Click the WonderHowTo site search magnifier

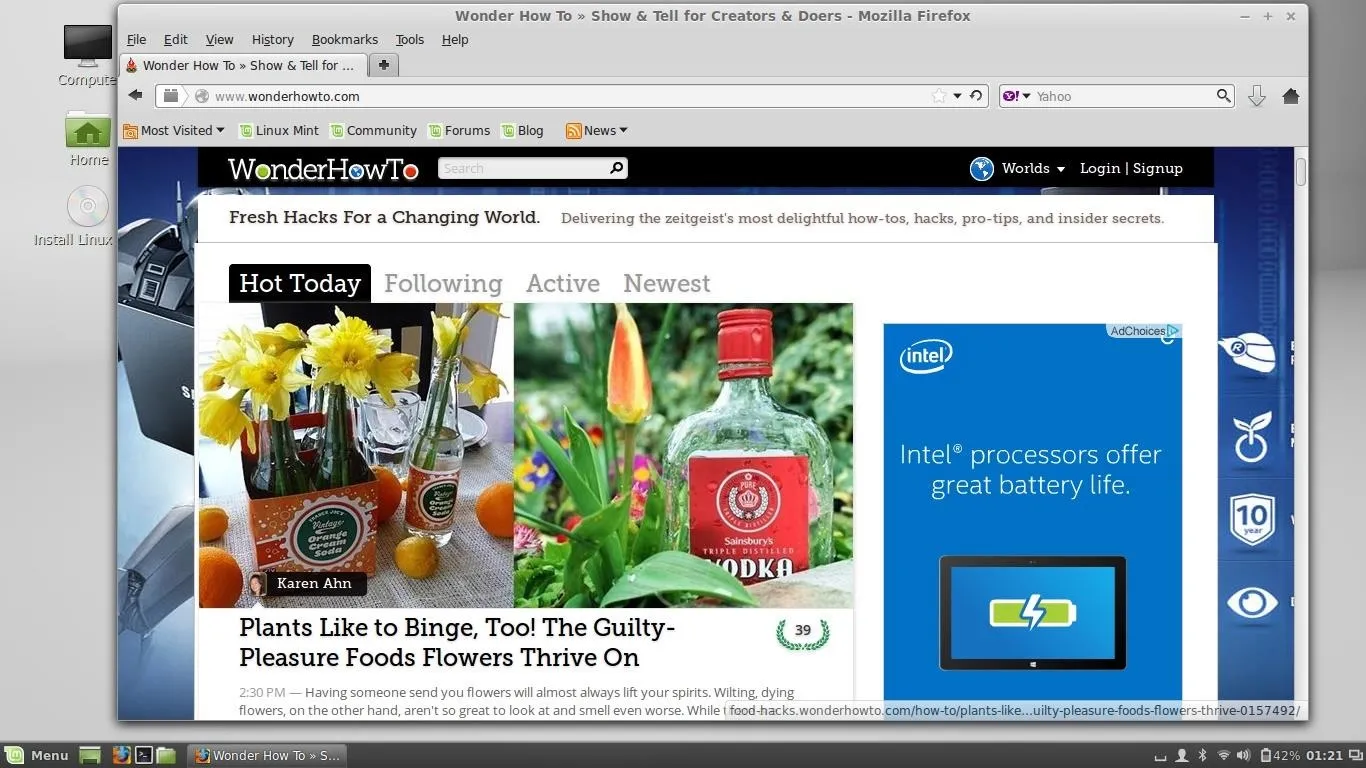click(x=617, y=168)
